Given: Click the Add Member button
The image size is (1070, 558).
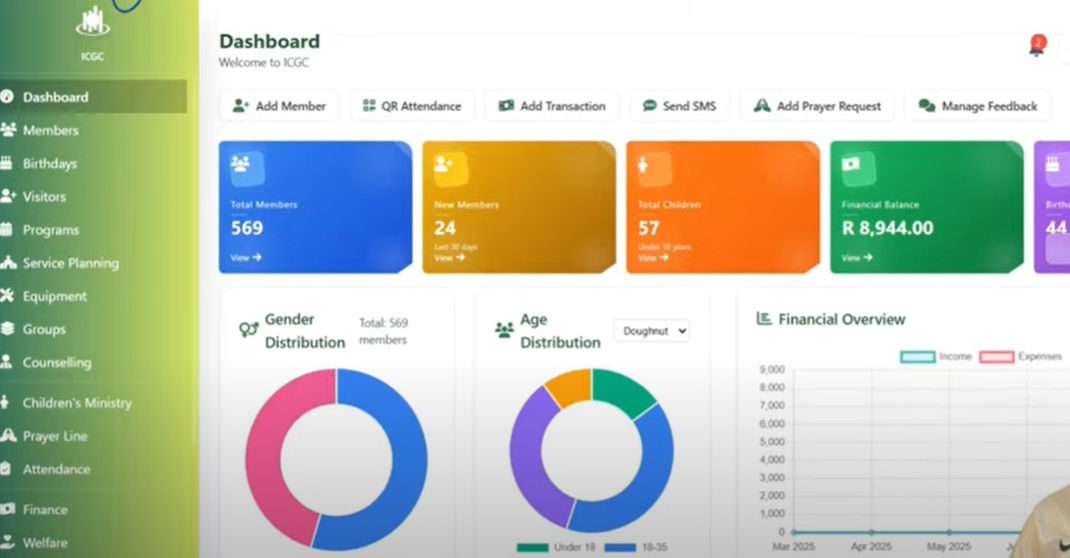Looking at the screenshot, I should [x=279, y=106].
